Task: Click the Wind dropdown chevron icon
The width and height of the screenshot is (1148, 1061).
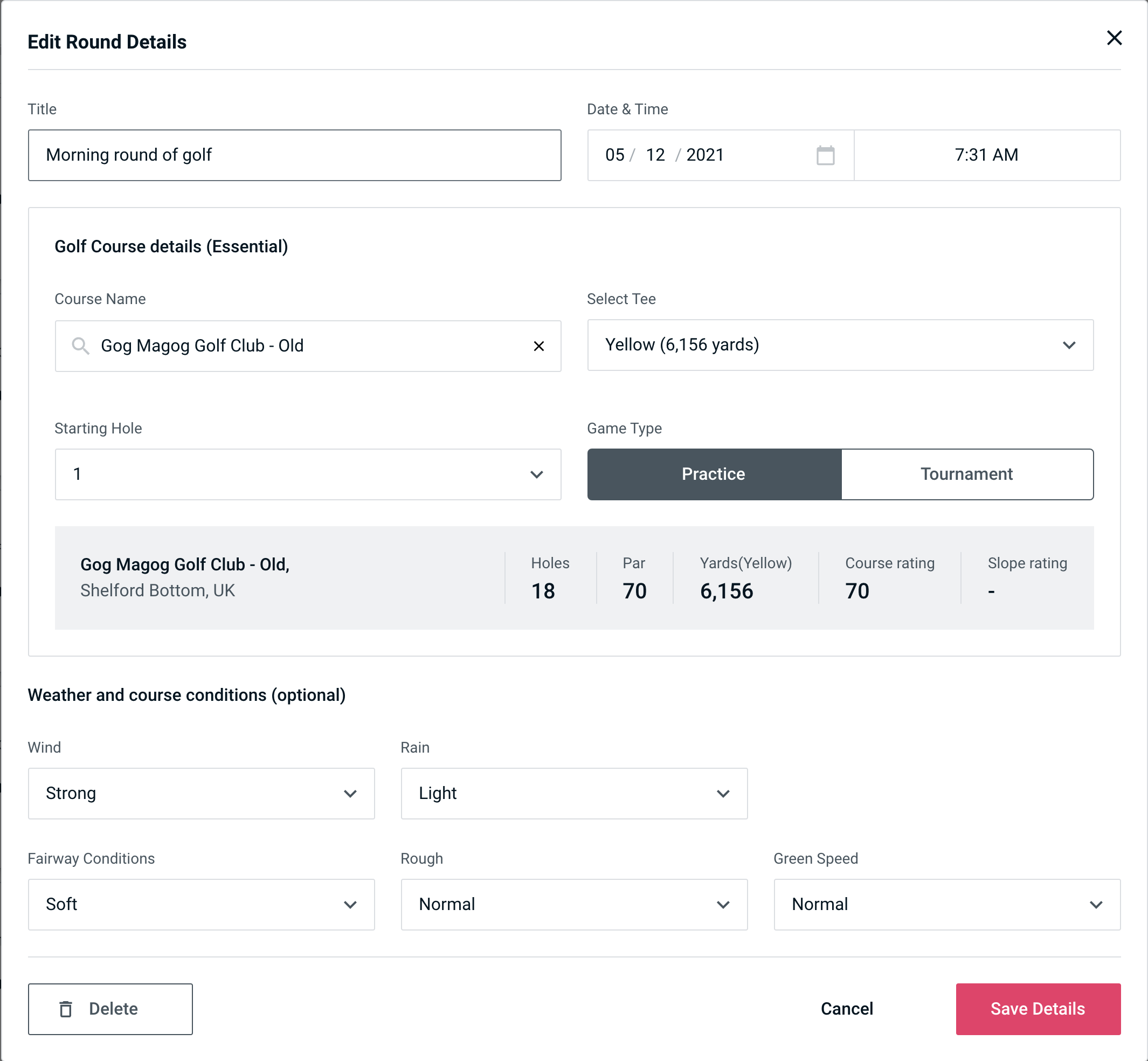Action: (x=351, y=793)
